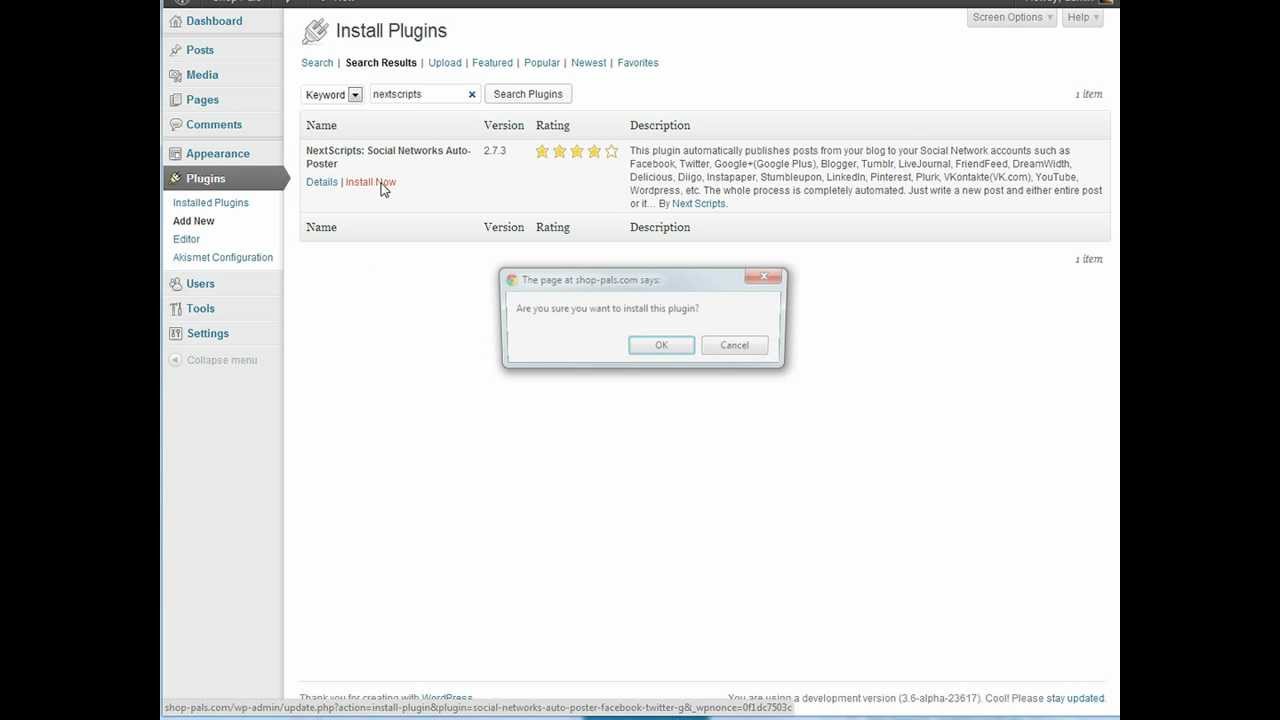Screen dimensions: 1280x720
Task: Click the Collapse menu arrow icon
Action: (175, 360)
